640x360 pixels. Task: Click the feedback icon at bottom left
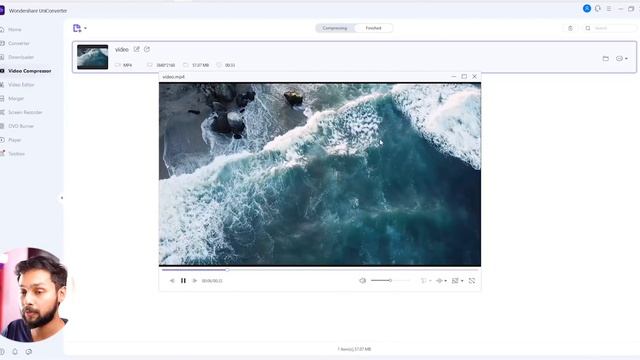click(x=29, y=351)
